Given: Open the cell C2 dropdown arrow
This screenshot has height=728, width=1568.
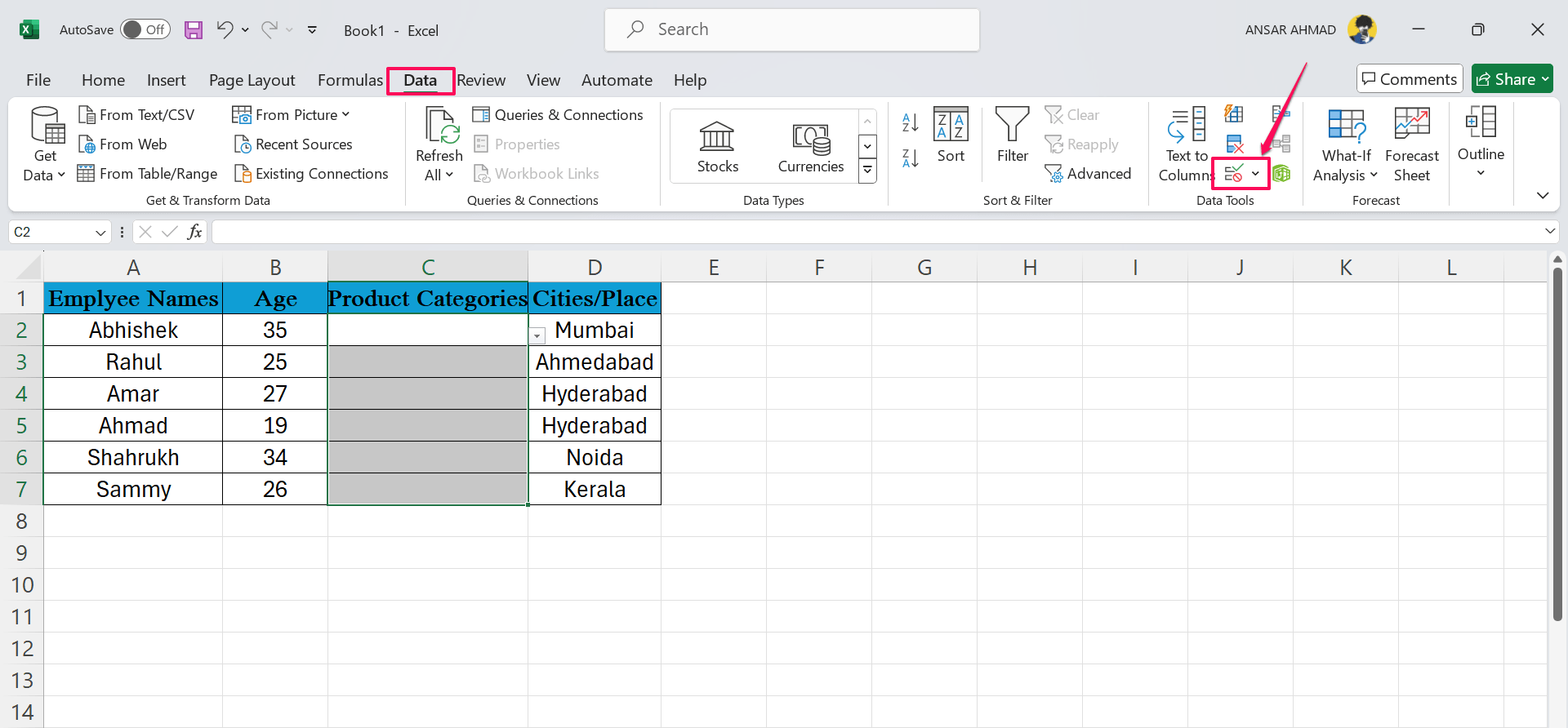Looking at the screenshot, I should tap(537, 335).
